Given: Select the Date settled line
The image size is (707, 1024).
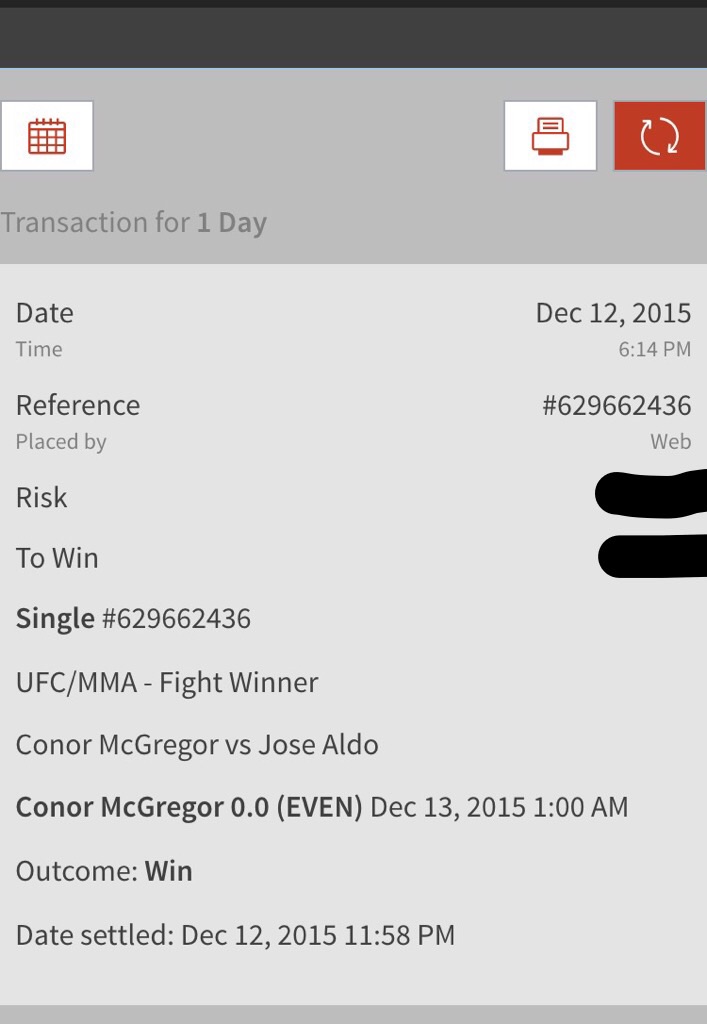Looking at the screenshot, I should click(235, 935).
